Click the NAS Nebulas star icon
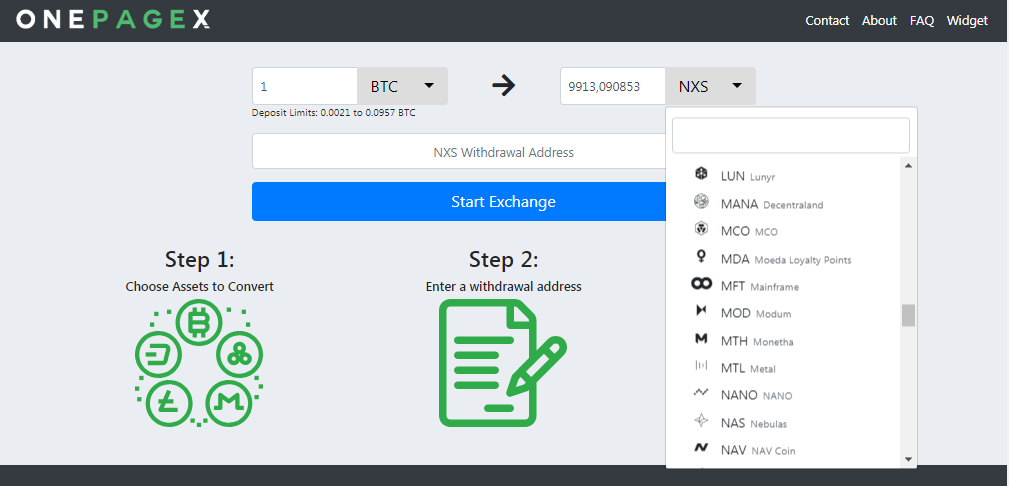This screenshot has width=1009, height=486. [x=701, y=421]
